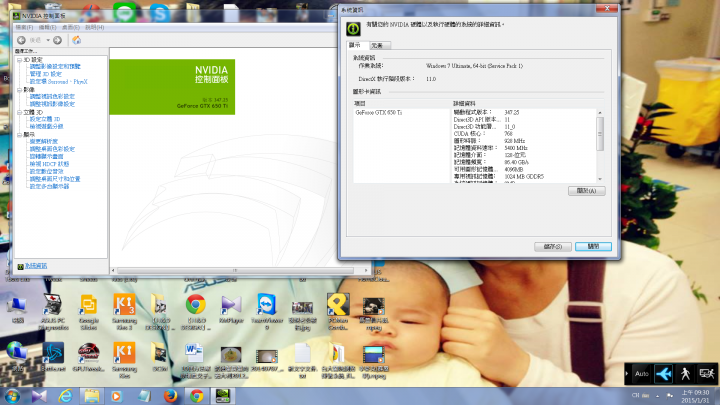The image size is (720, 405).
Task: Click the 關於(A) button
Action: [x=586, y=191]
